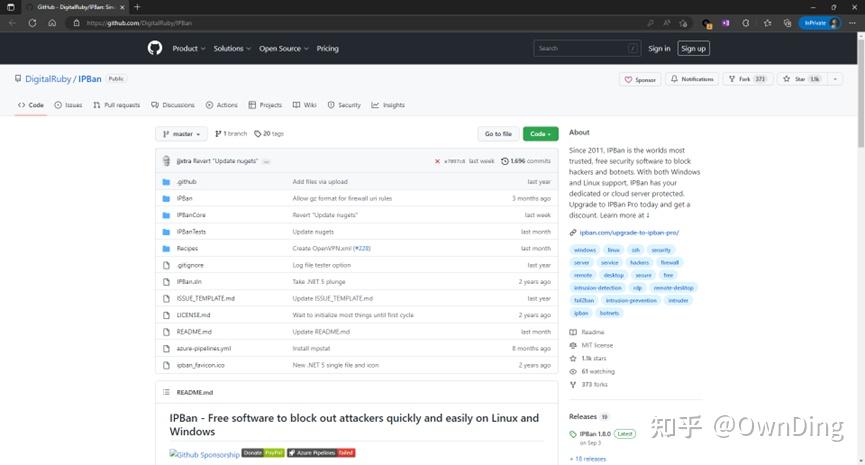The image size is (865, 465).
Task: Switch to the Discussions tab
Action: tap(173, 105)
